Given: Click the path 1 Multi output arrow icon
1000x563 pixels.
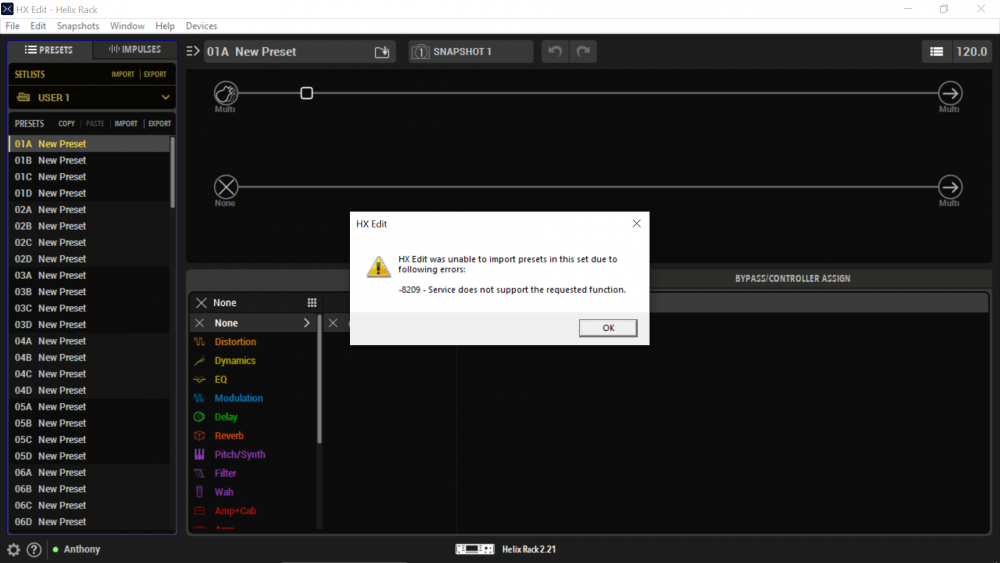Looking at the screenshot, I should (950, 93).
